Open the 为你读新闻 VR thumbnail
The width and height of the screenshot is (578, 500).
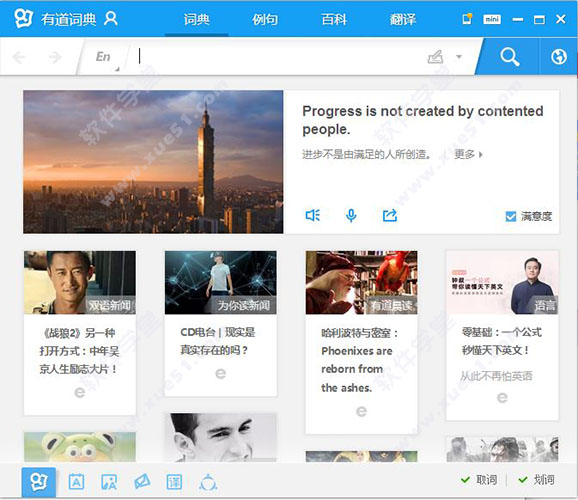coord(220,282)
